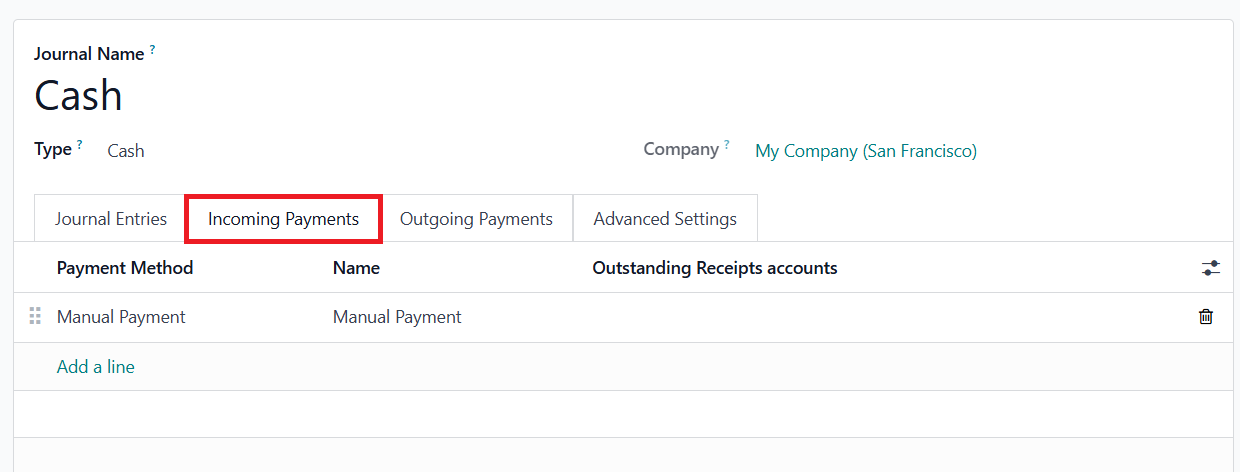Click the Add a line link
The width and height of the screenshot is (1240, 472).
[96, 367]
